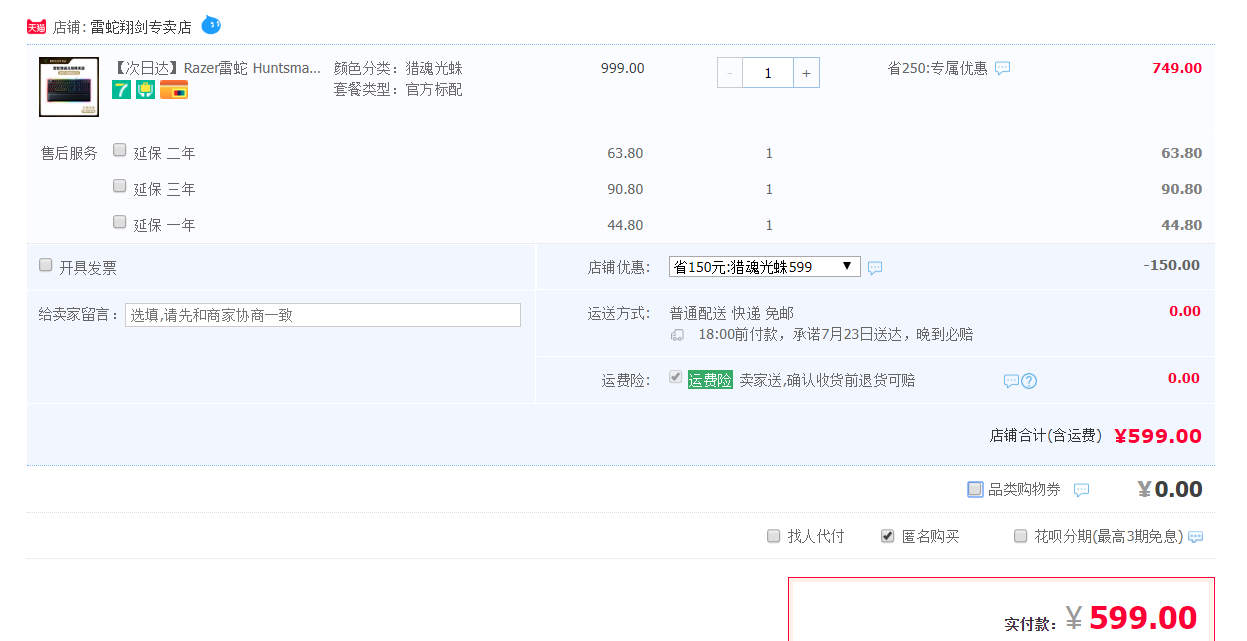The image size is (1247, 641).
Task: Toggle the 运费险 shipping insurance checkbox
Action: coord(676,377)
